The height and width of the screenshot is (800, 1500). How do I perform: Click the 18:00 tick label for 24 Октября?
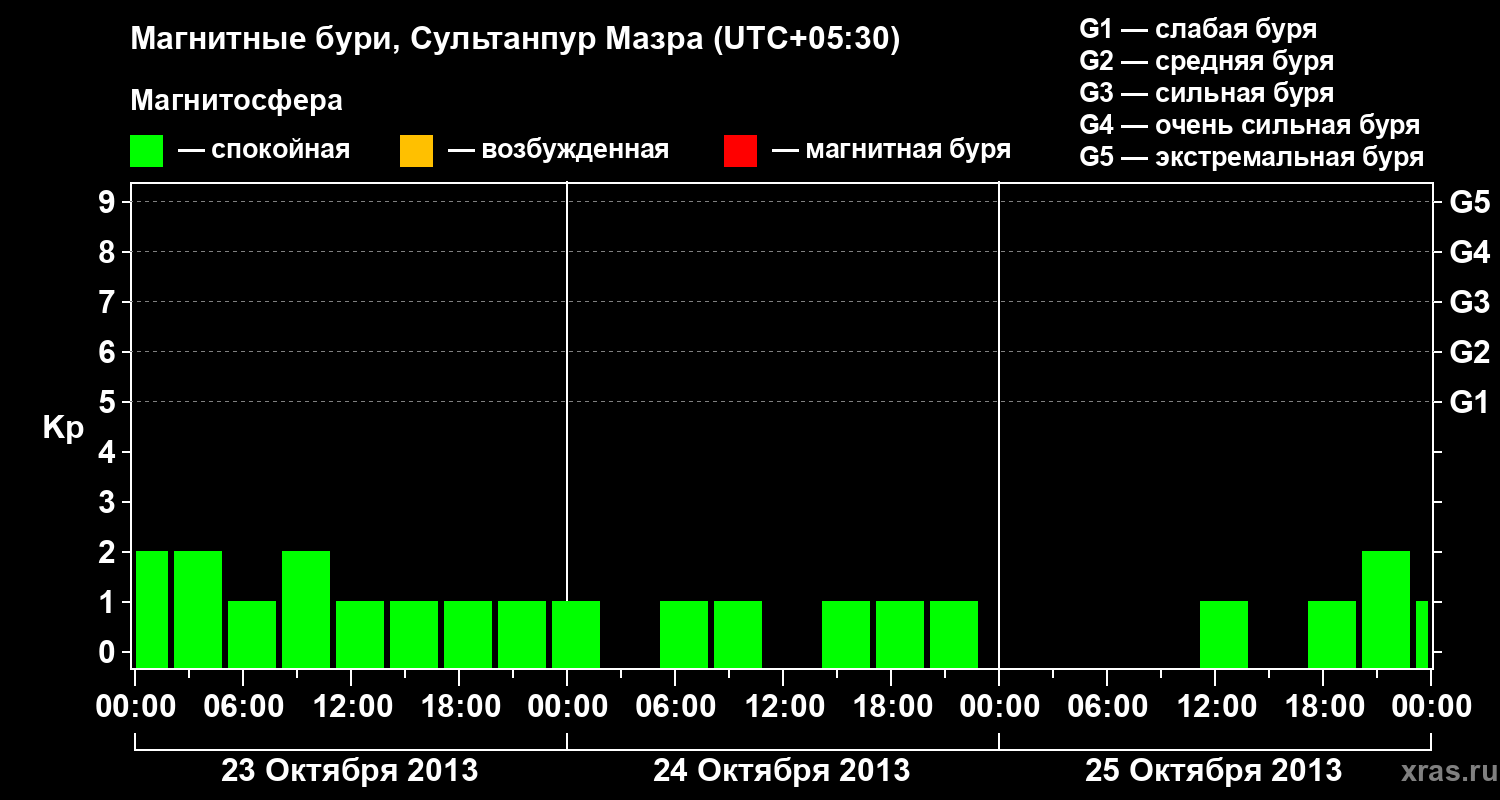pyautogui.click(x=891, y=707)
